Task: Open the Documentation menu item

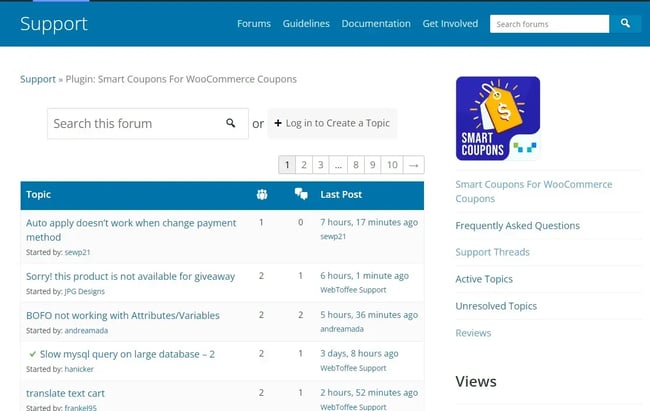Action: tap(375, 23)
